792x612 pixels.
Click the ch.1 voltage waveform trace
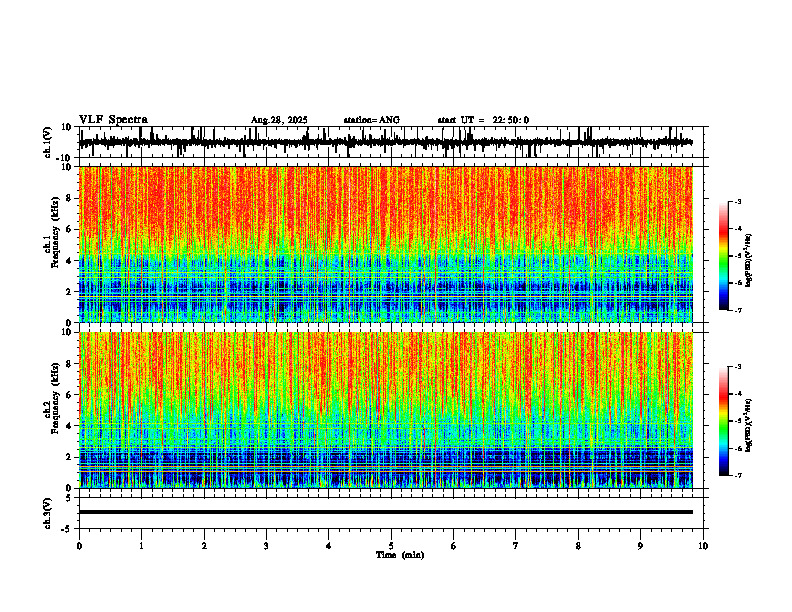point(385,142)
